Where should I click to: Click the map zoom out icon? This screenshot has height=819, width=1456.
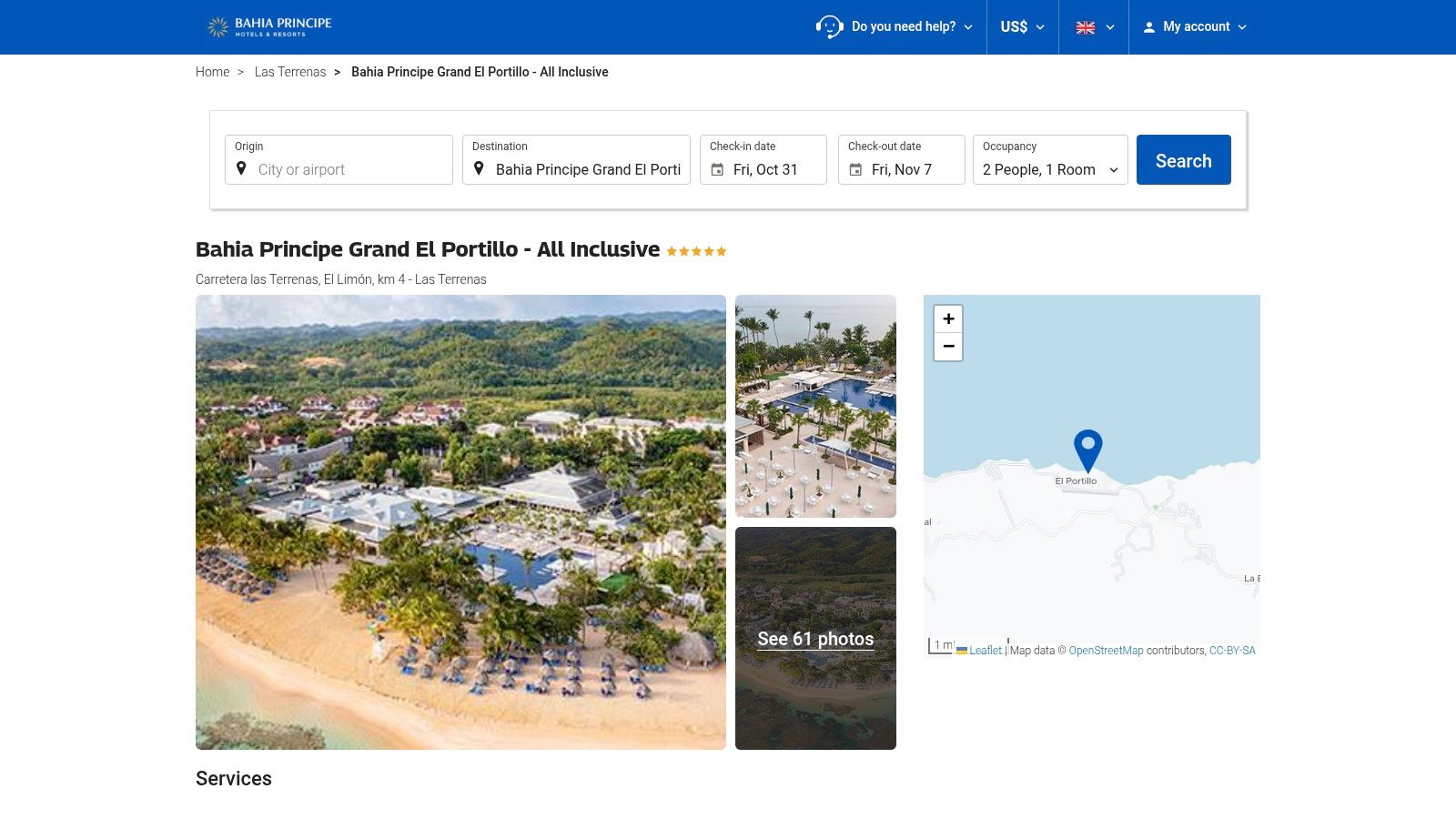(947, 348)
